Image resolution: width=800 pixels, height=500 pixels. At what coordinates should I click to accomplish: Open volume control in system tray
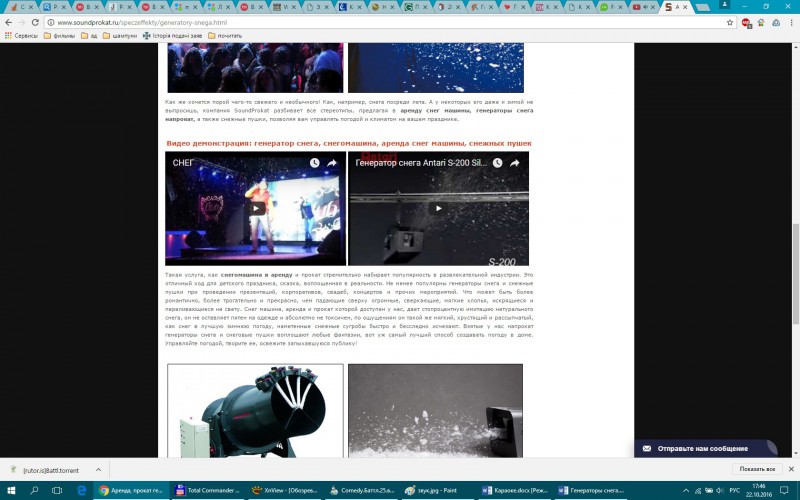[x=720, y=490]
